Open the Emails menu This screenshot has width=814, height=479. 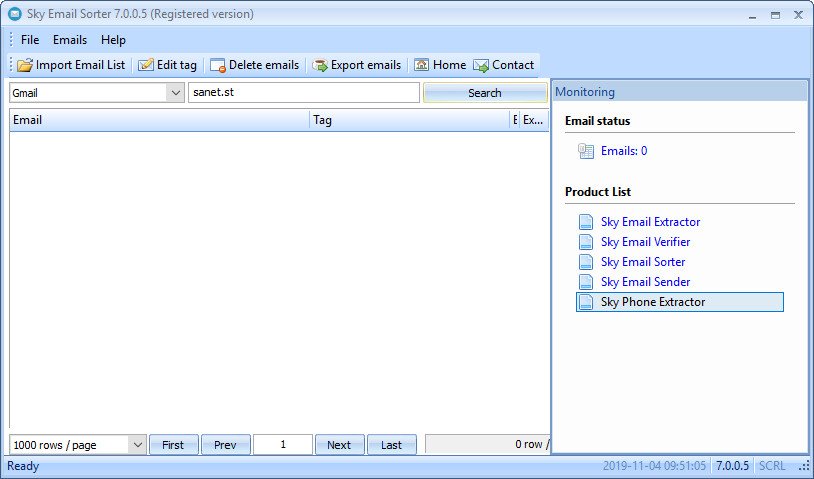coord(70,40)
